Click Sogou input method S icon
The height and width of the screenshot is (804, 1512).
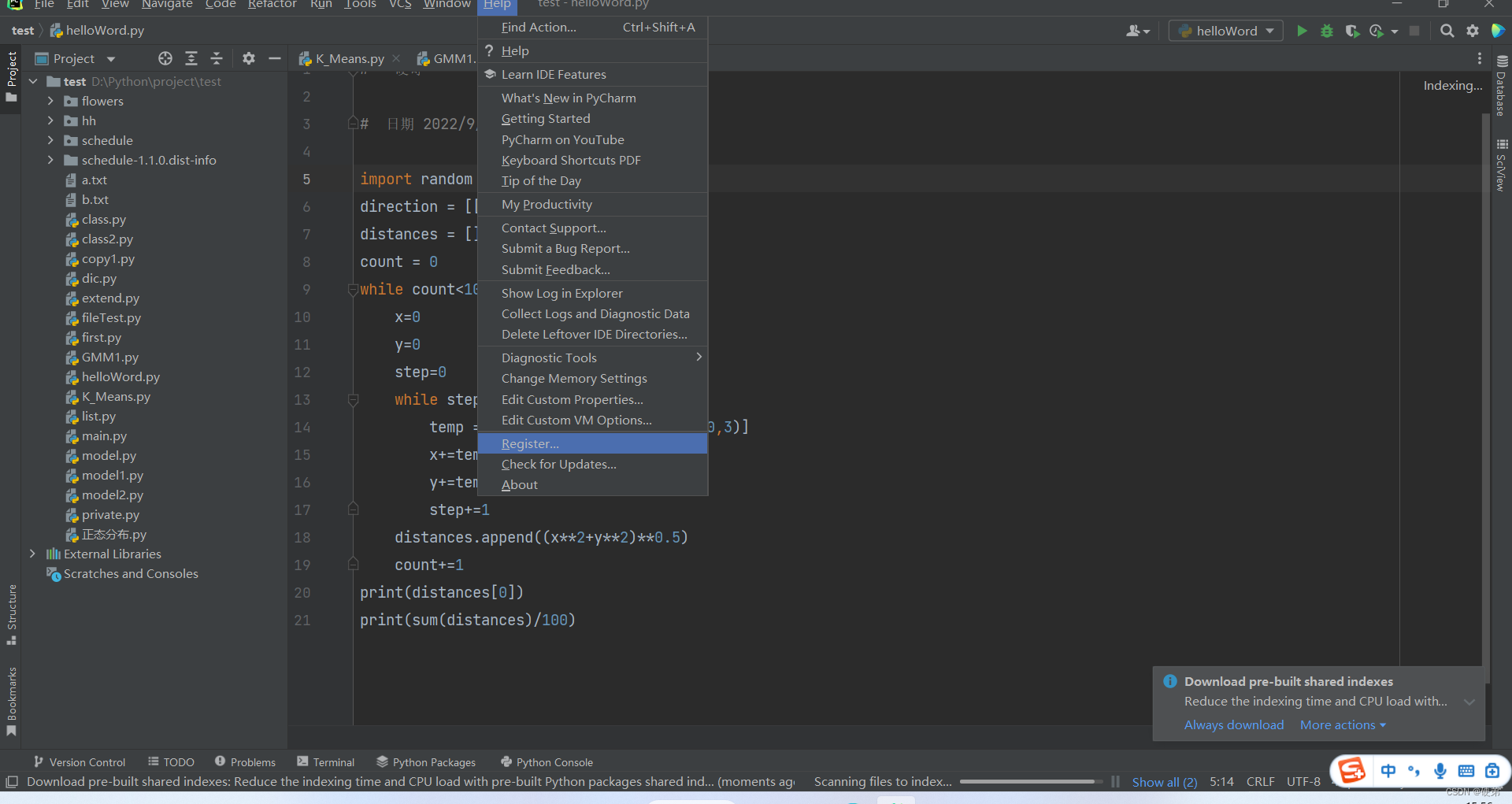[1352, 770]
